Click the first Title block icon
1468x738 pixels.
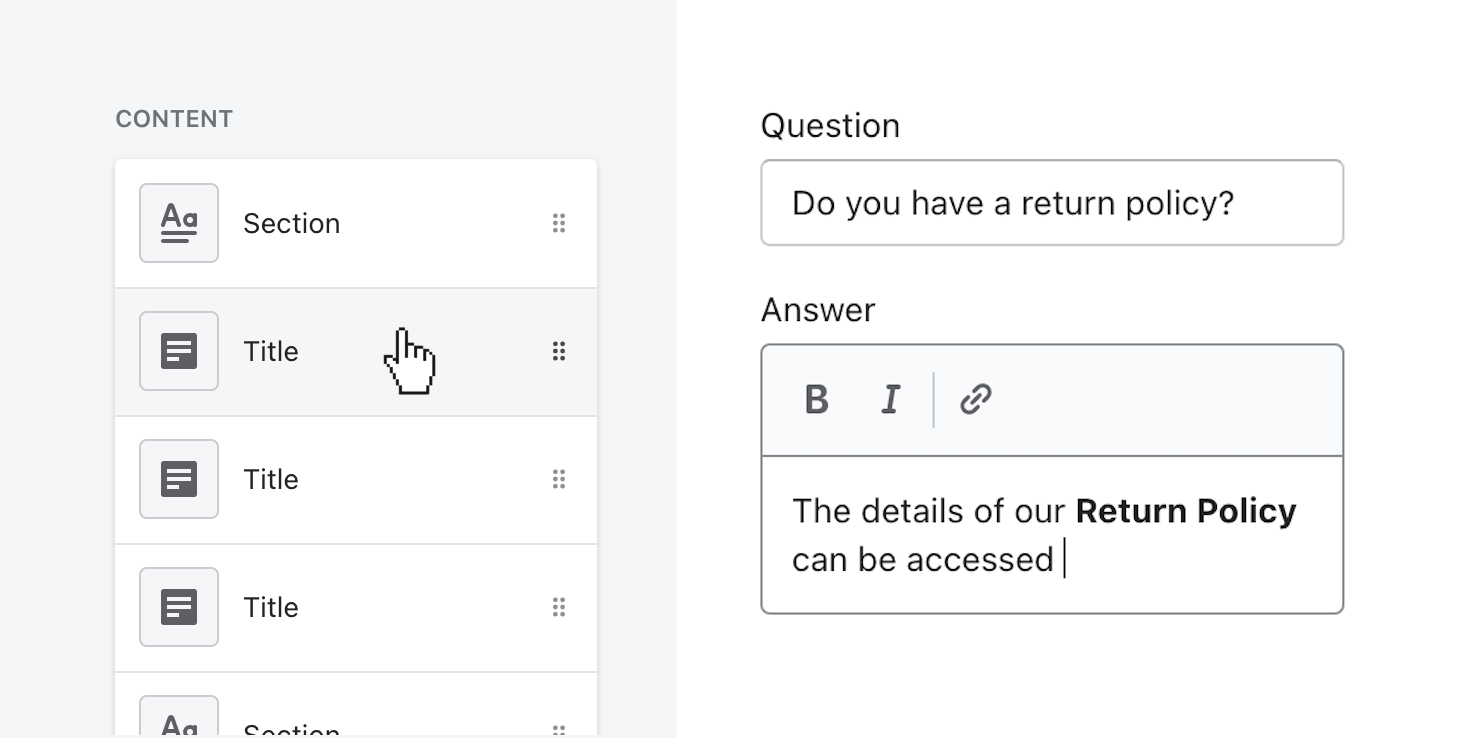pos(179,351)
